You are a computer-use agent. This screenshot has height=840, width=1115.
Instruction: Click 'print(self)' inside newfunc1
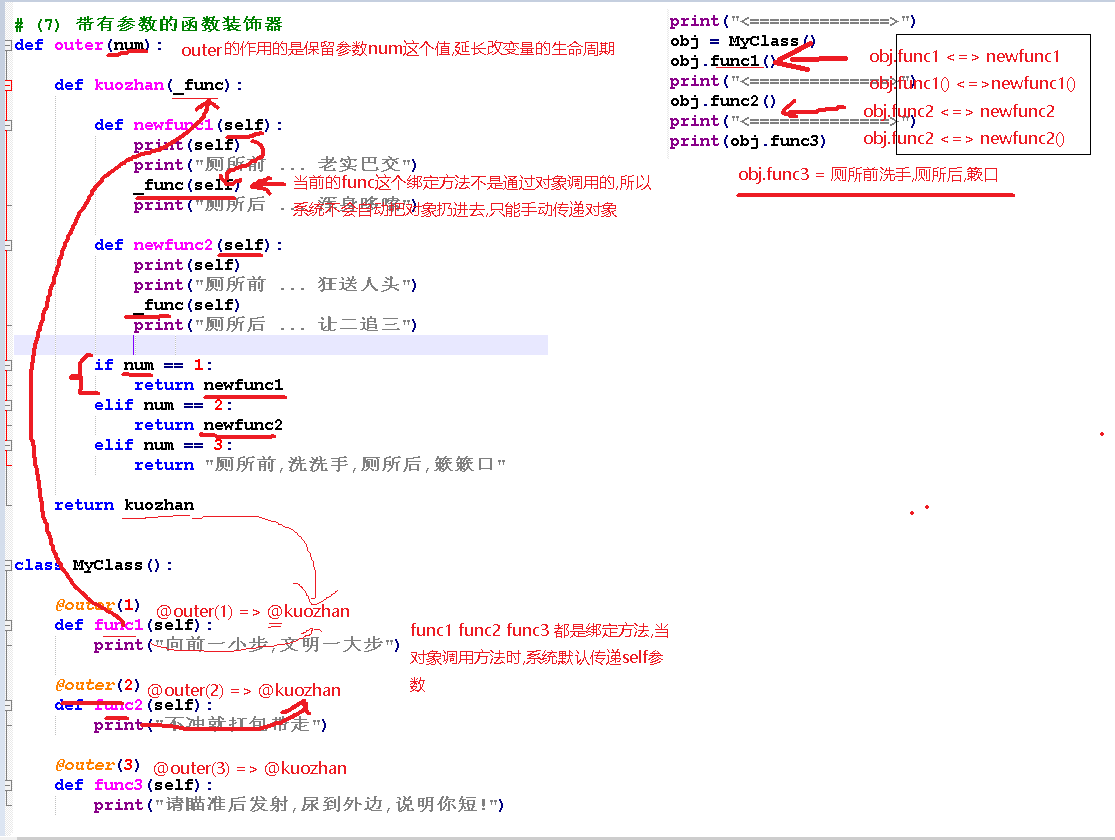pyautogui.click(x=186, y=145)
